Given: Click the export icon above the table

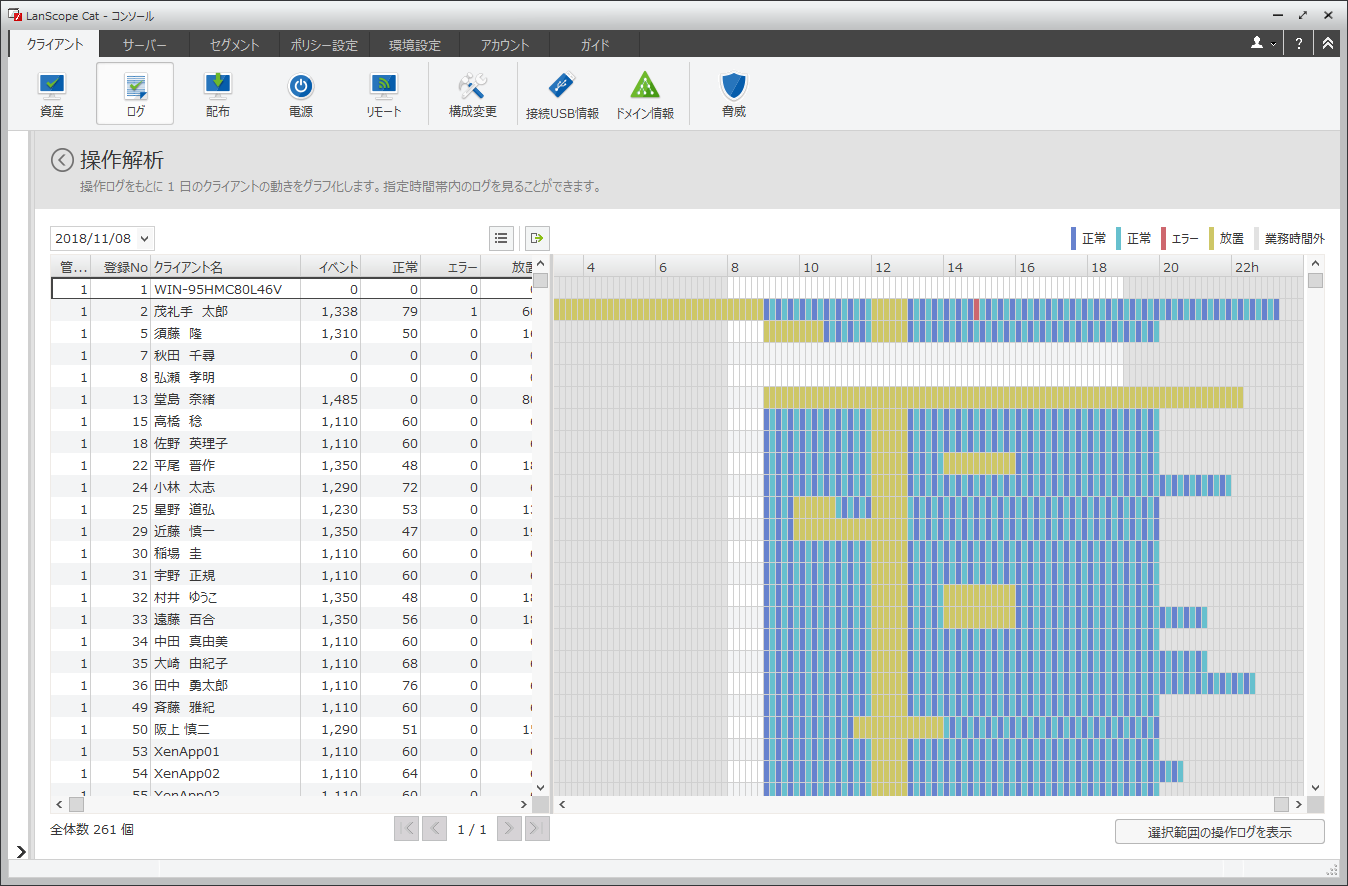Looking at the screenshot, I should 538,238.
